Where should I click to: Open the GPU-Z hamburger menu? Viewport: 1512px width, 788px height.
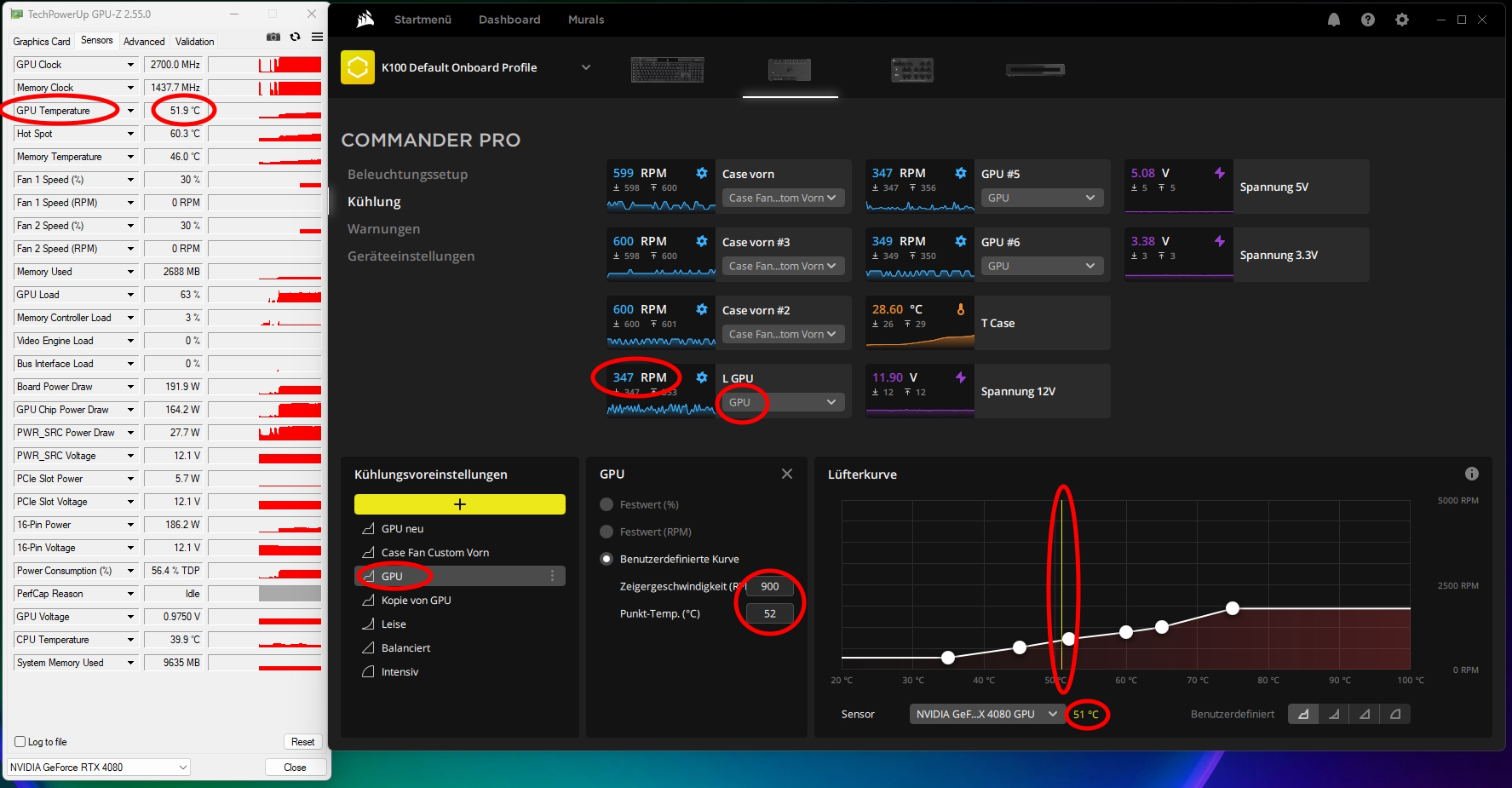317,37
